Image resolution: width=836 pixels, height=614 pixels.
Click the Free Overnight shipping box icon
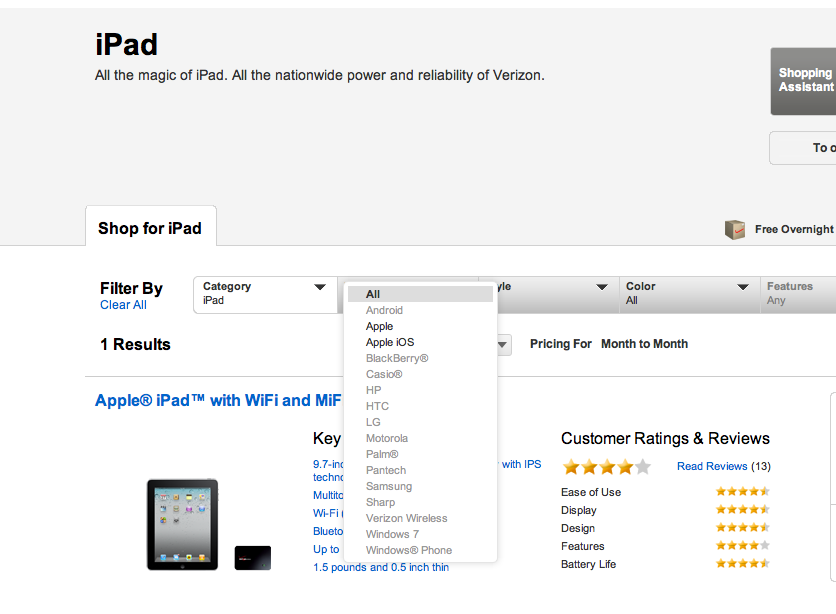[x=735, y=230]
